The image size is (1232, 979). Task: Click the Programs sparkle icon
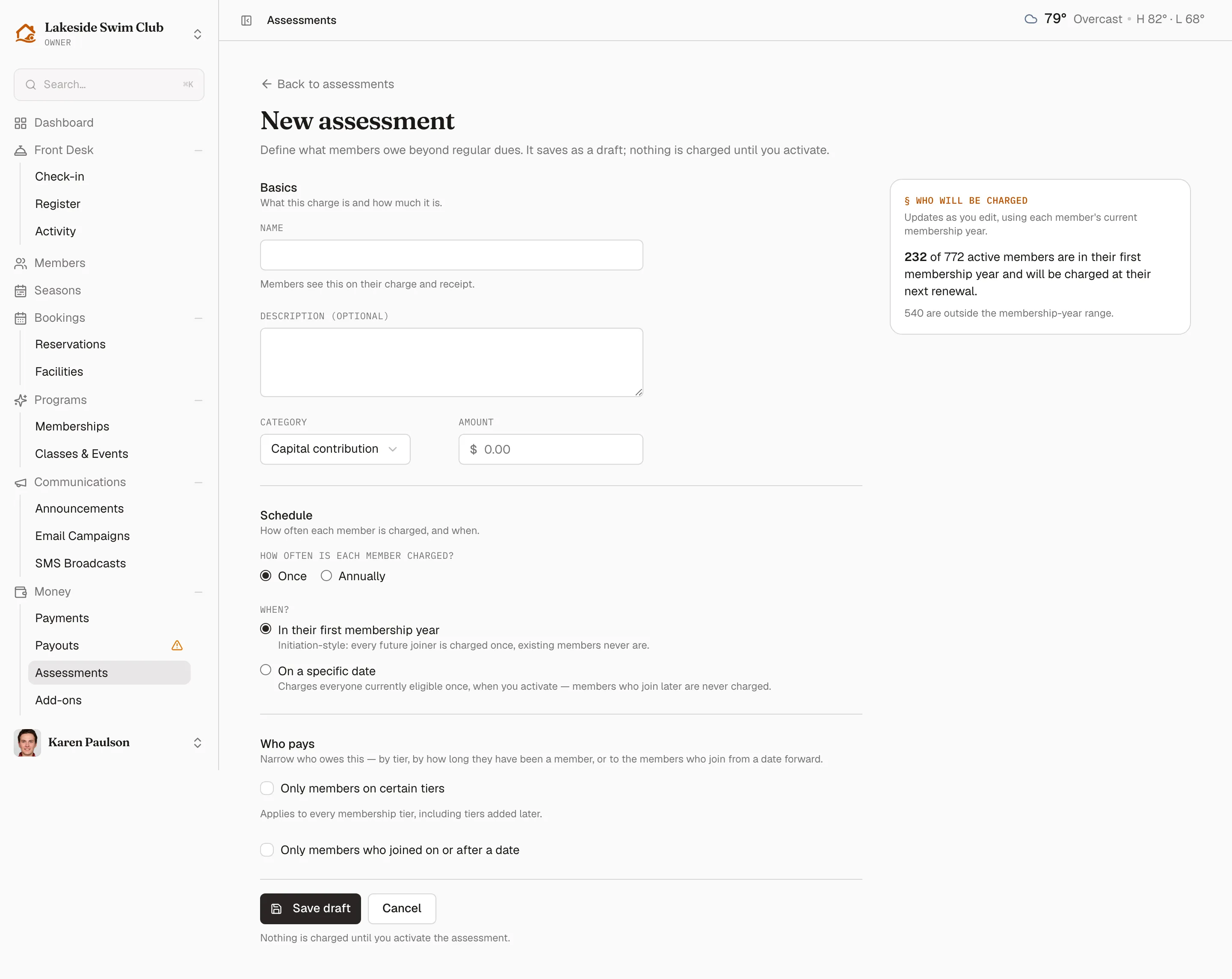(x=21, y=400)
